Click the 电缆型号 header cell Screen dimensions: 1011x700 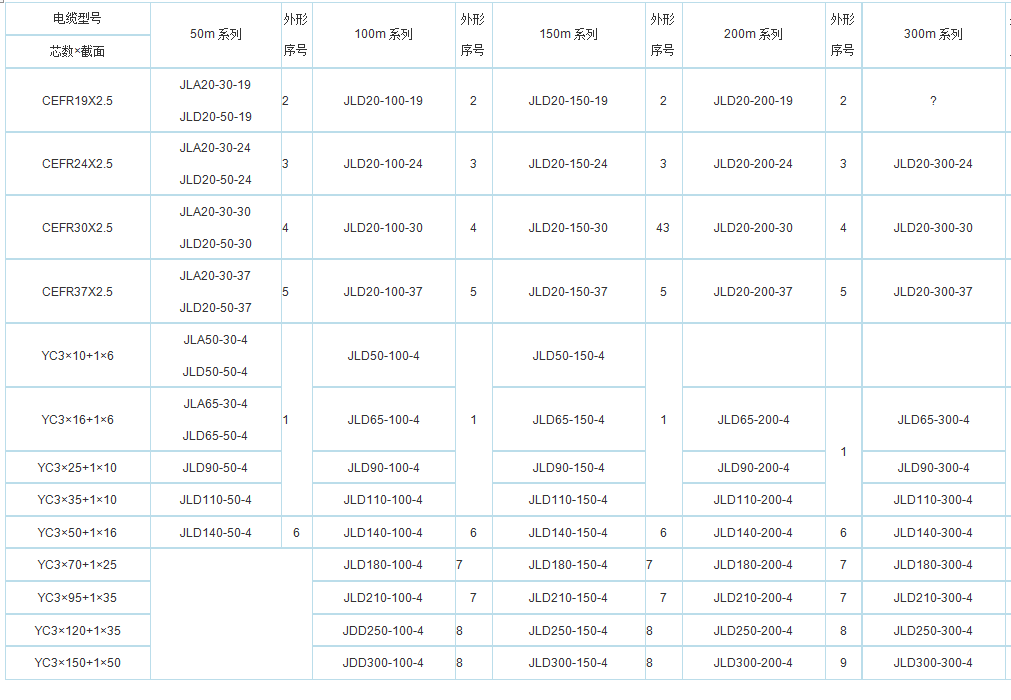pyautogui.click(x=77, y=19)
